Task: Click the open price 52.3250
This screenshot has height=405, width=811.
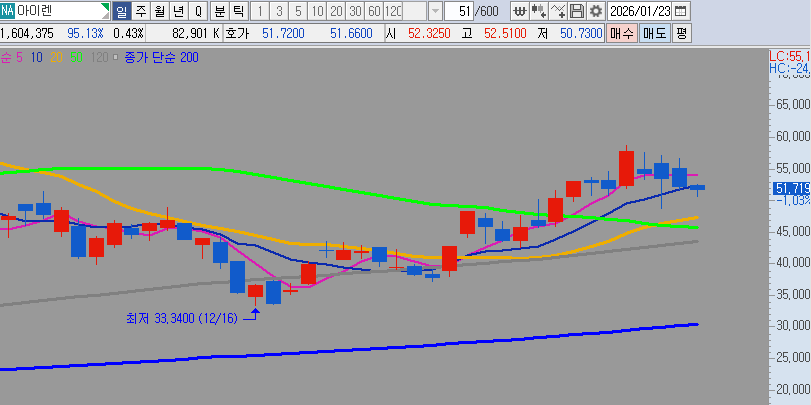Action: click(x=429, y=34)
